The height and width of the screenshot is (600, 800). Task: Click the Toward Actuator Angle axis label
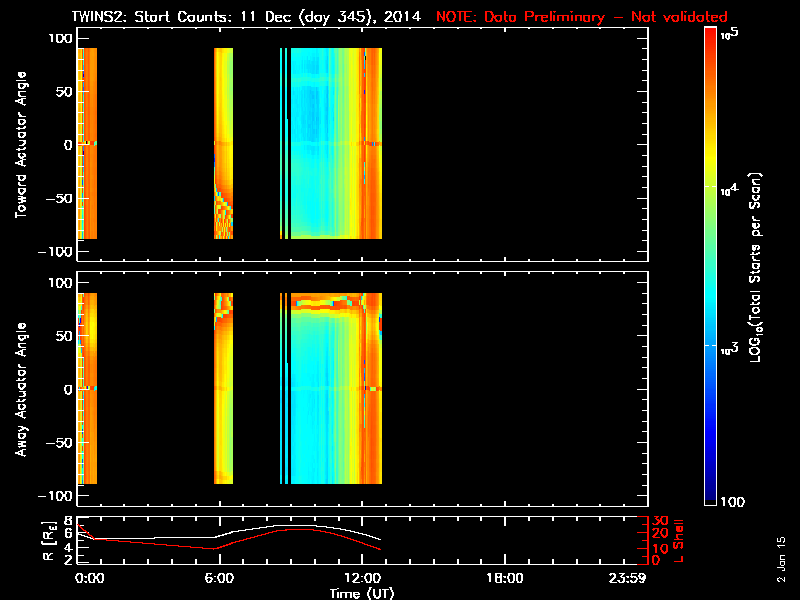tap(18, 145)
